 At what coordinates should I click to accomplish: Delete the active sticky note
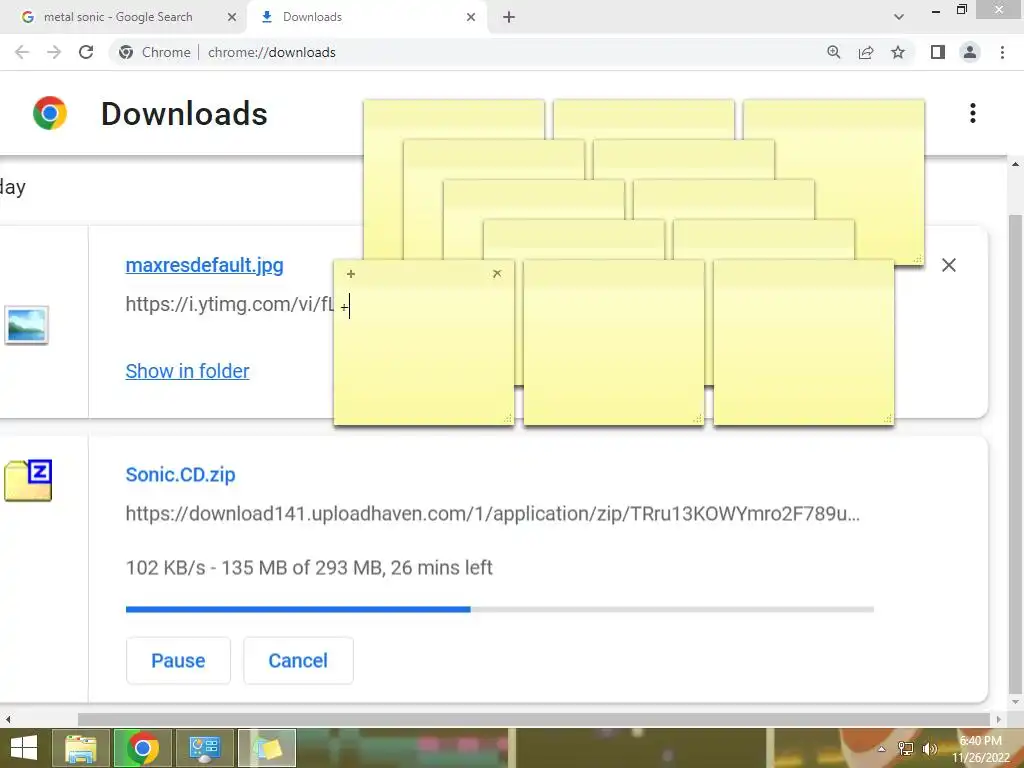(497, 274)
